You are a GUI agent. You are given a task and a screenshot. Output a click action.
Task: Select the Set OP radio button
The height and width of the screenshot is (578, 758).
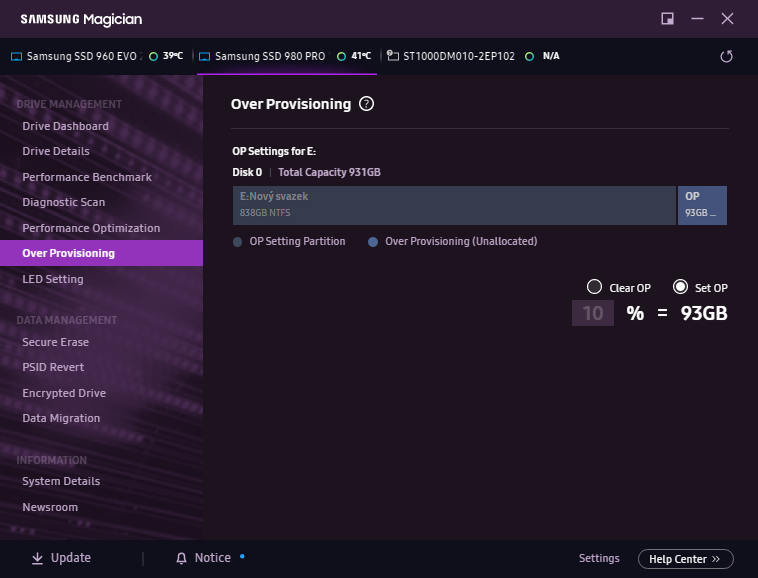coord(680,287)
